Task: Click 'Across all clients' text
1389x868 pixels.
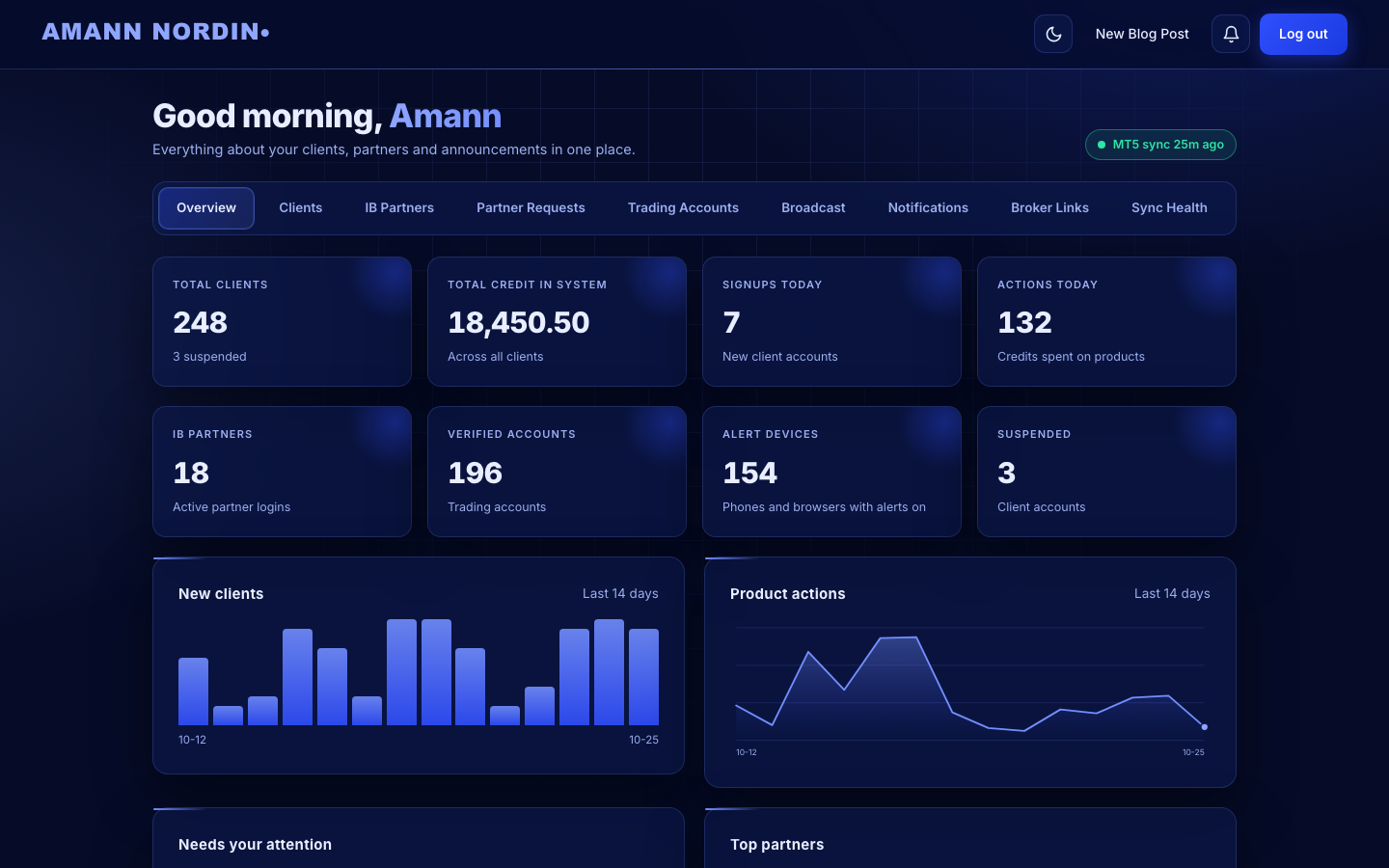Action: [496, 357]
